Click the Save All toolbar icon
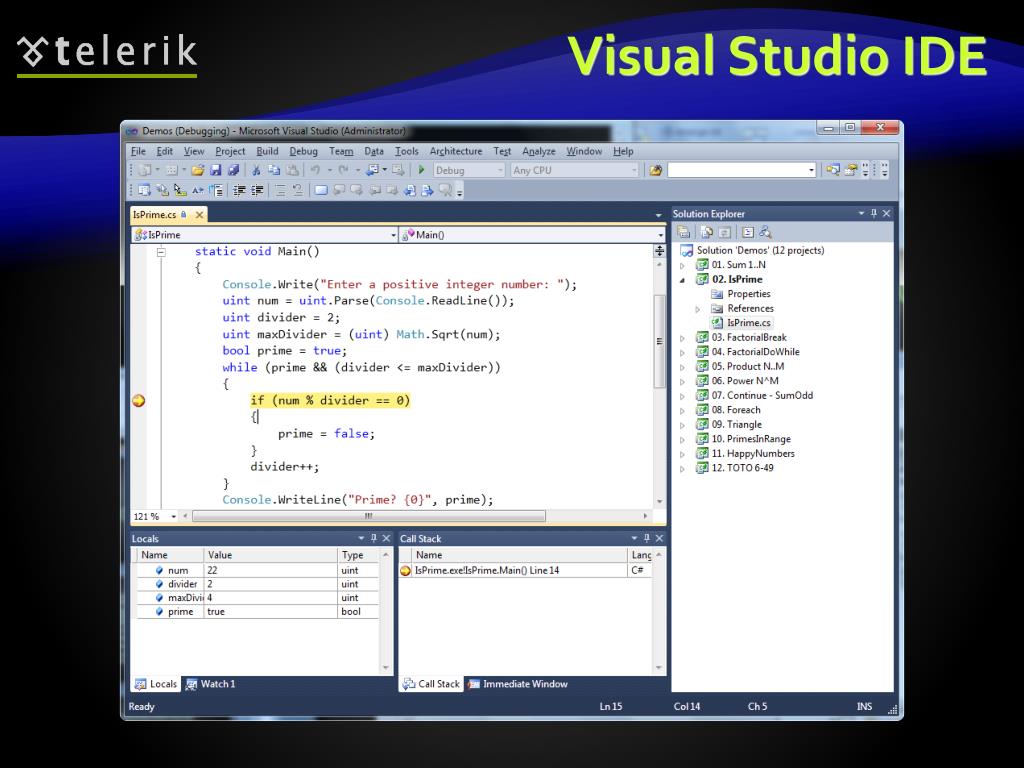 point(233,170)
